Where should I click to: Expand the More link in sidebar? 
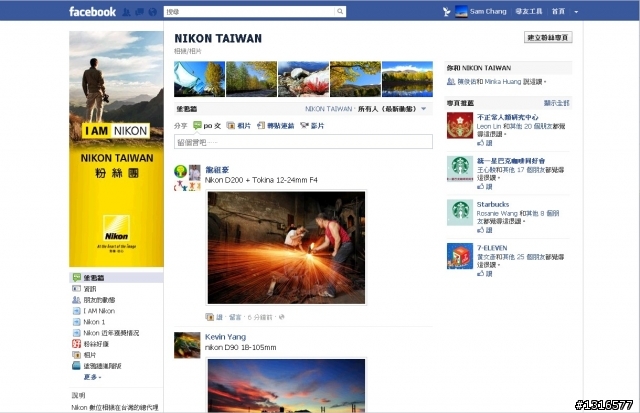(x=93, y=377)
